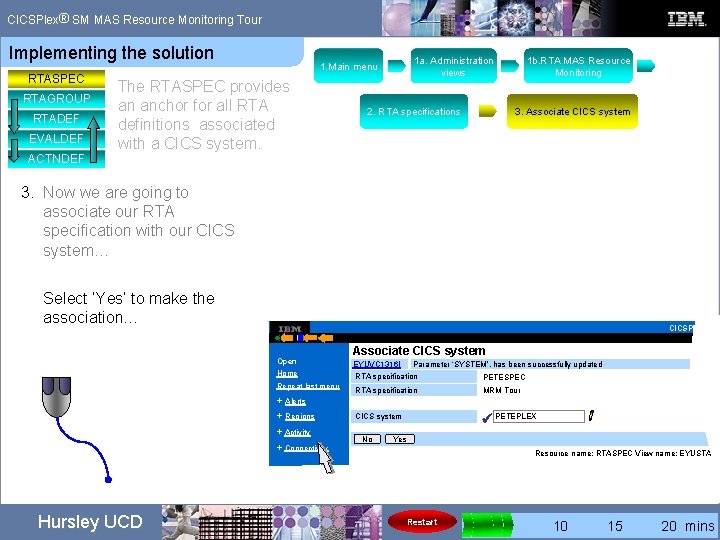The height and width of the screenshot is (540, 720).
Task: Click the PETEPLEX CICS system input field
Action: [539, 416]
